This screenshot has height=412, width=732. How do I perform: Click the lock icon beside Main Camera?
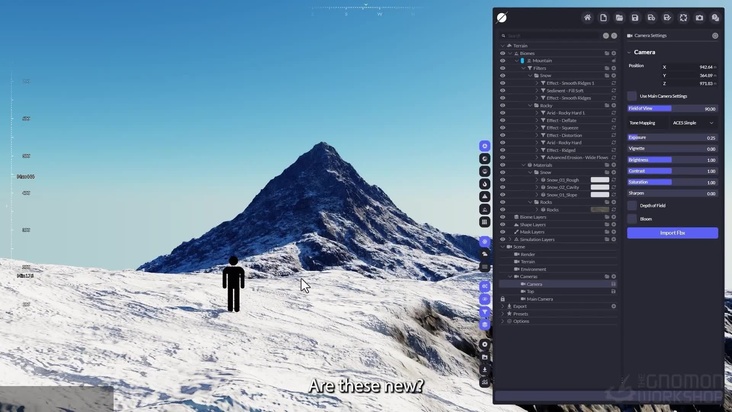click(503, 299)
